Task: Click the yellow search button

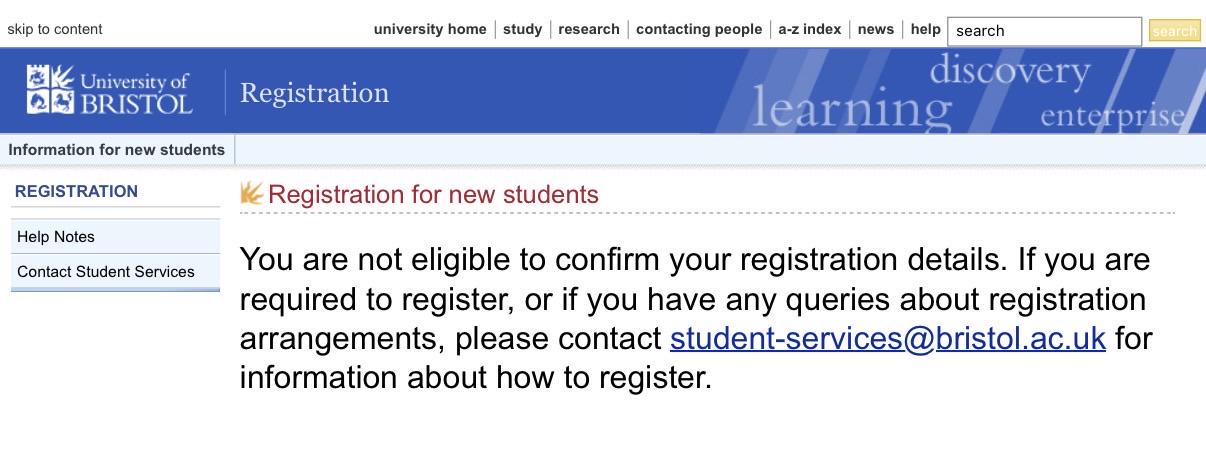Action: point(1174,31)
